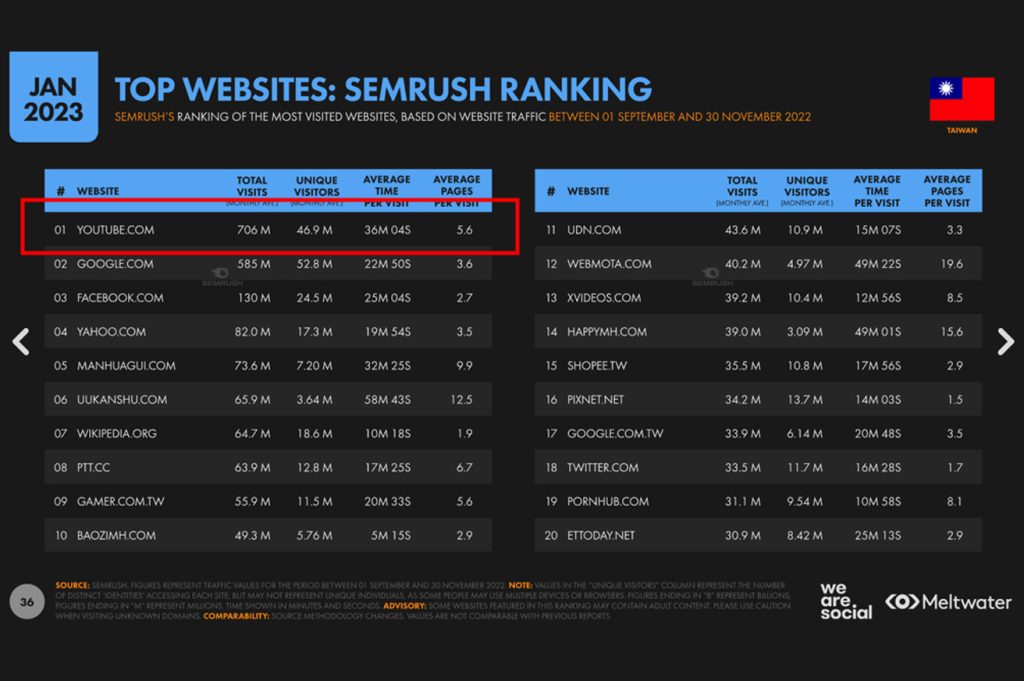Select SHOPEE.TW in the ranking
This screenshot has width=1024, height=681.
(597, 366)
